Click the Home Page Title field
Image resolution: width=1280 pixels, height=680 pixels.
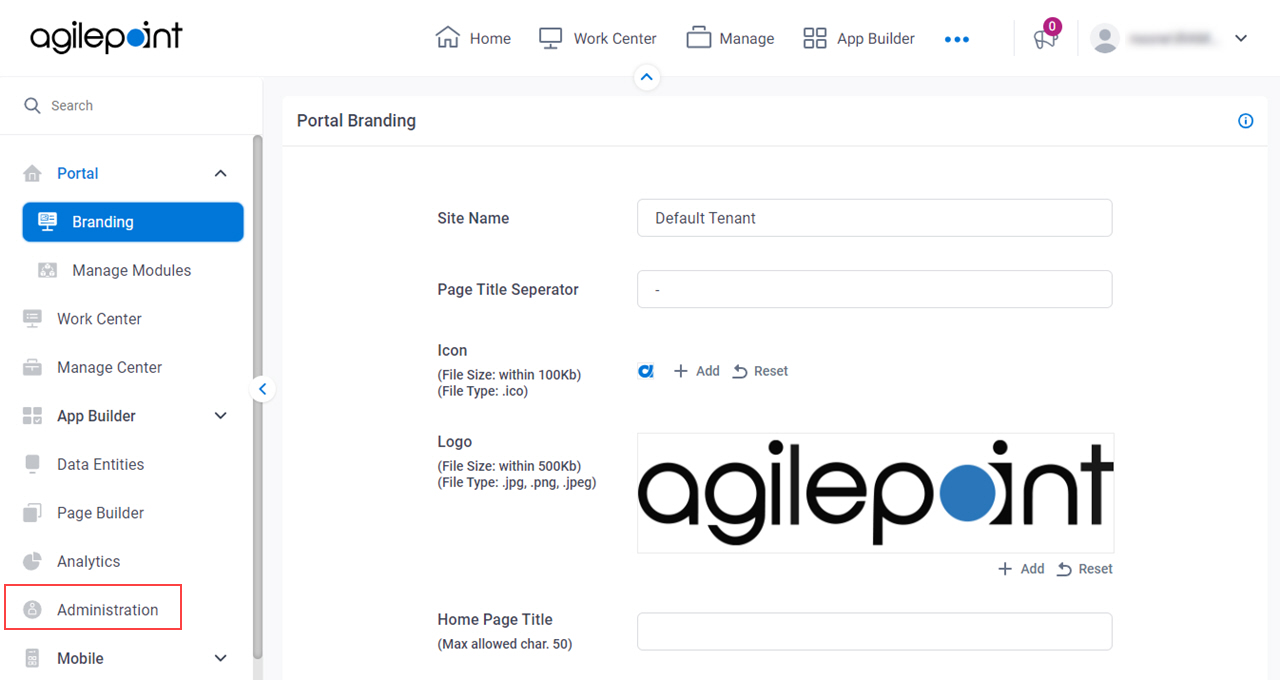(x=875, y=632)
